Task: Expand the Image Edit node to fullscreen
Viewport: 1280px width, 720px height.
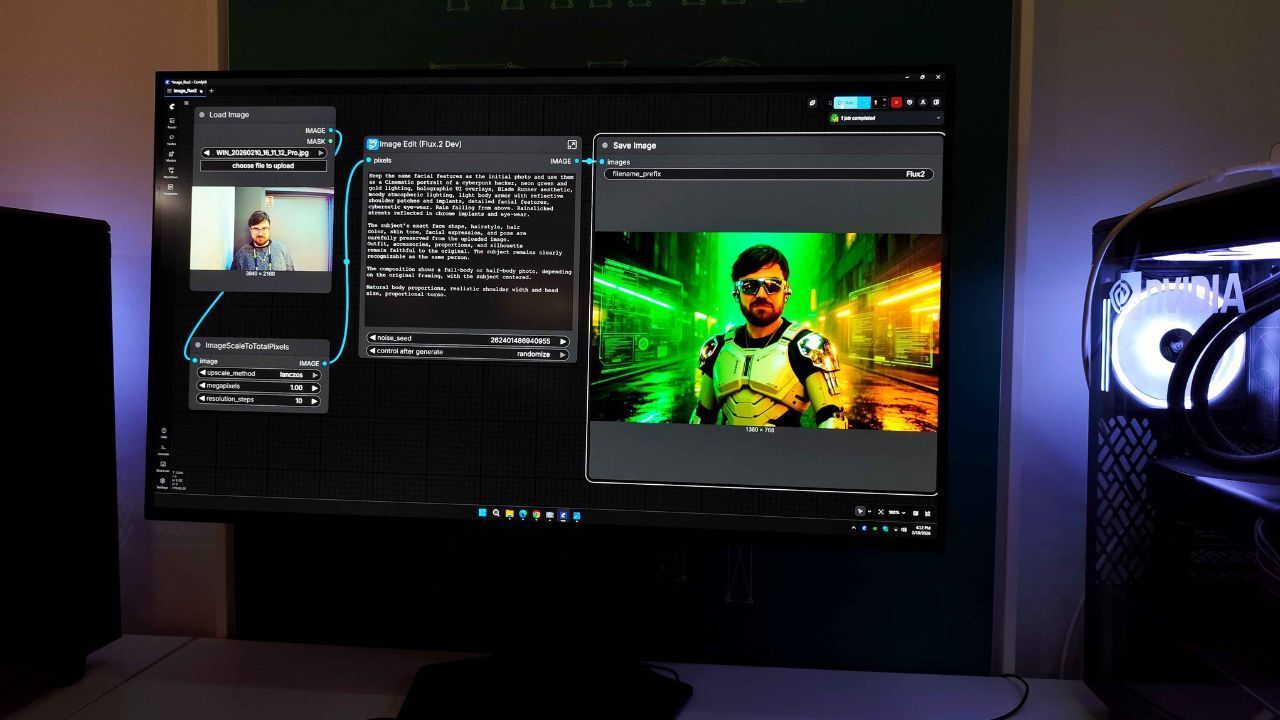Action: pos(572,145)
